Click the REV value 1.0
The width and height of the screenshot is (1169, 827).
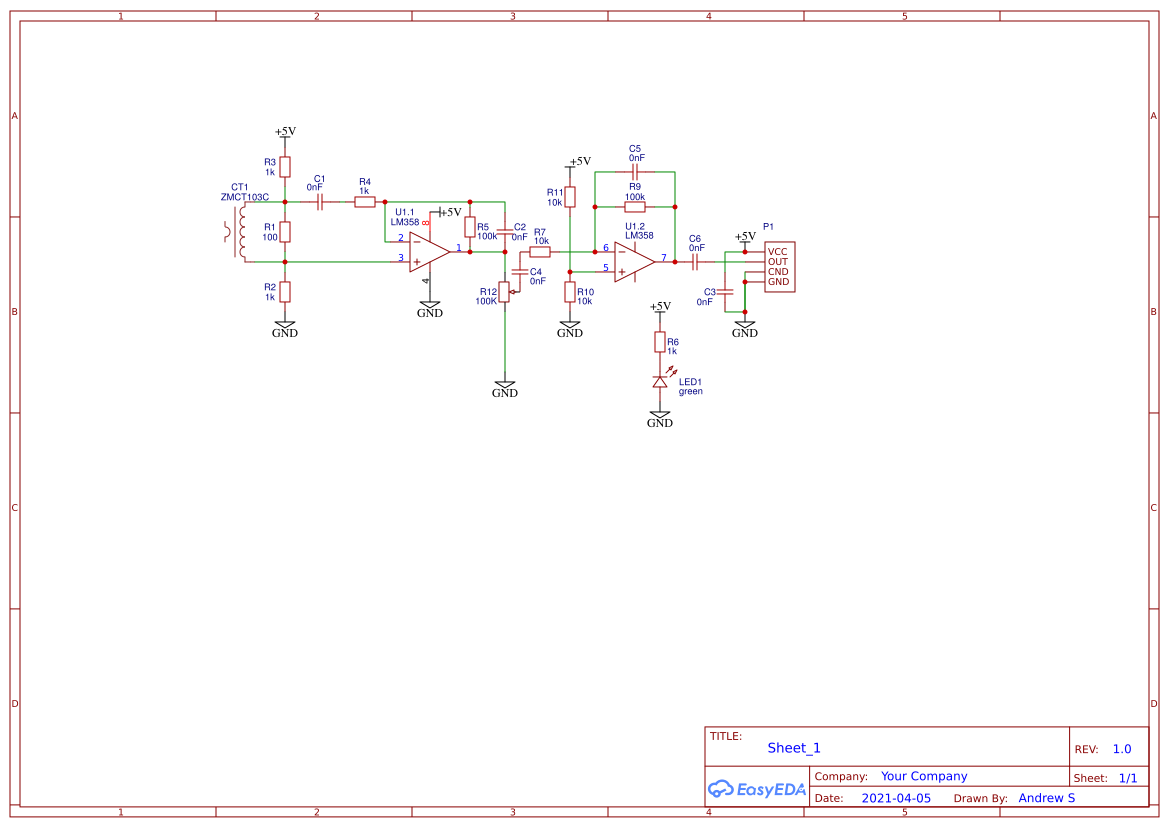(1122, 749)
